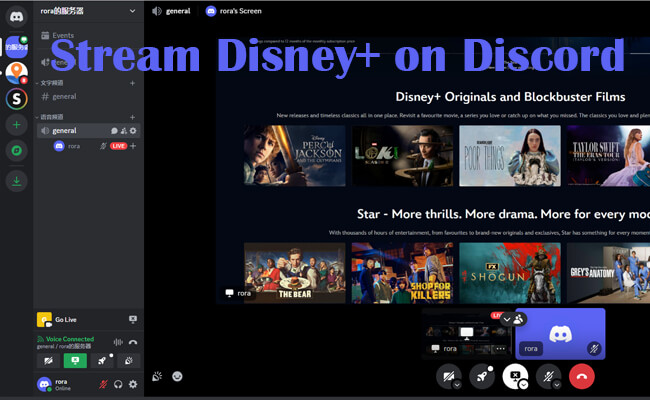Image resolution: width=650 pixels, height=400 pixels.
Task: Turn on camera in bottom call controls
Action: coord(448,377)
